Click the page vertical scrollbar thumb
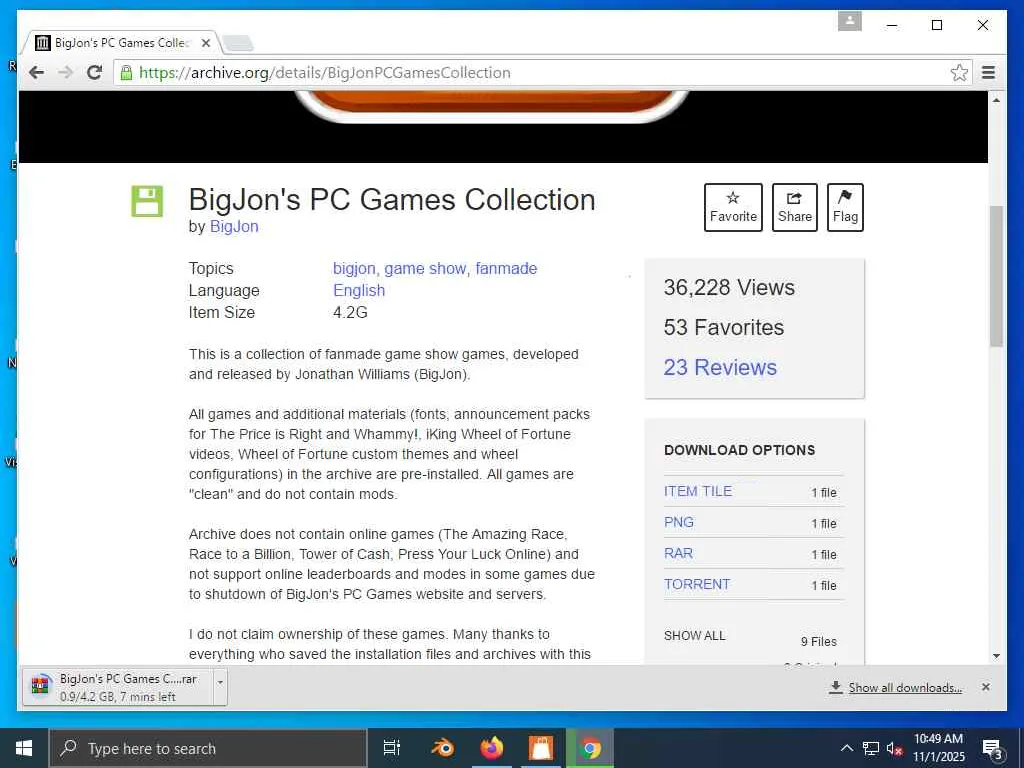This screenshot has height=768, width=1024. [x=995, y=276]
